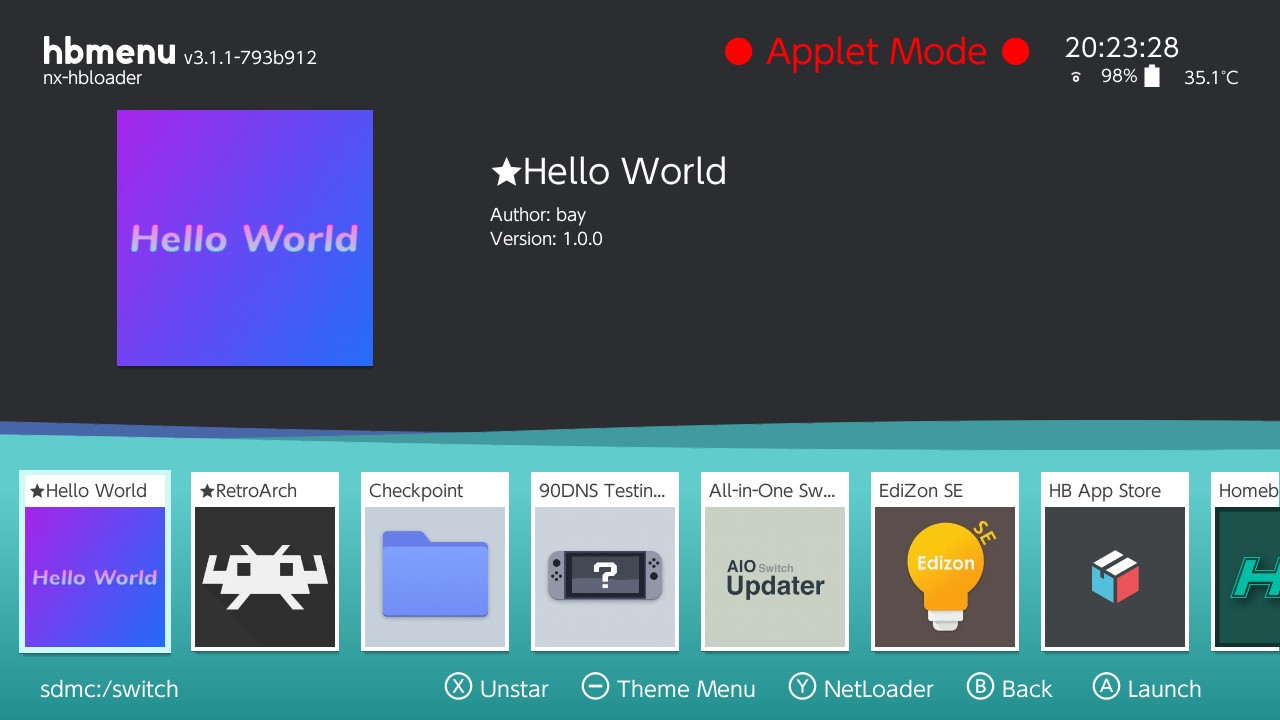Click the sdmc:/switch path text
This screenshot has width=1280, height=720.
[109, 689]
